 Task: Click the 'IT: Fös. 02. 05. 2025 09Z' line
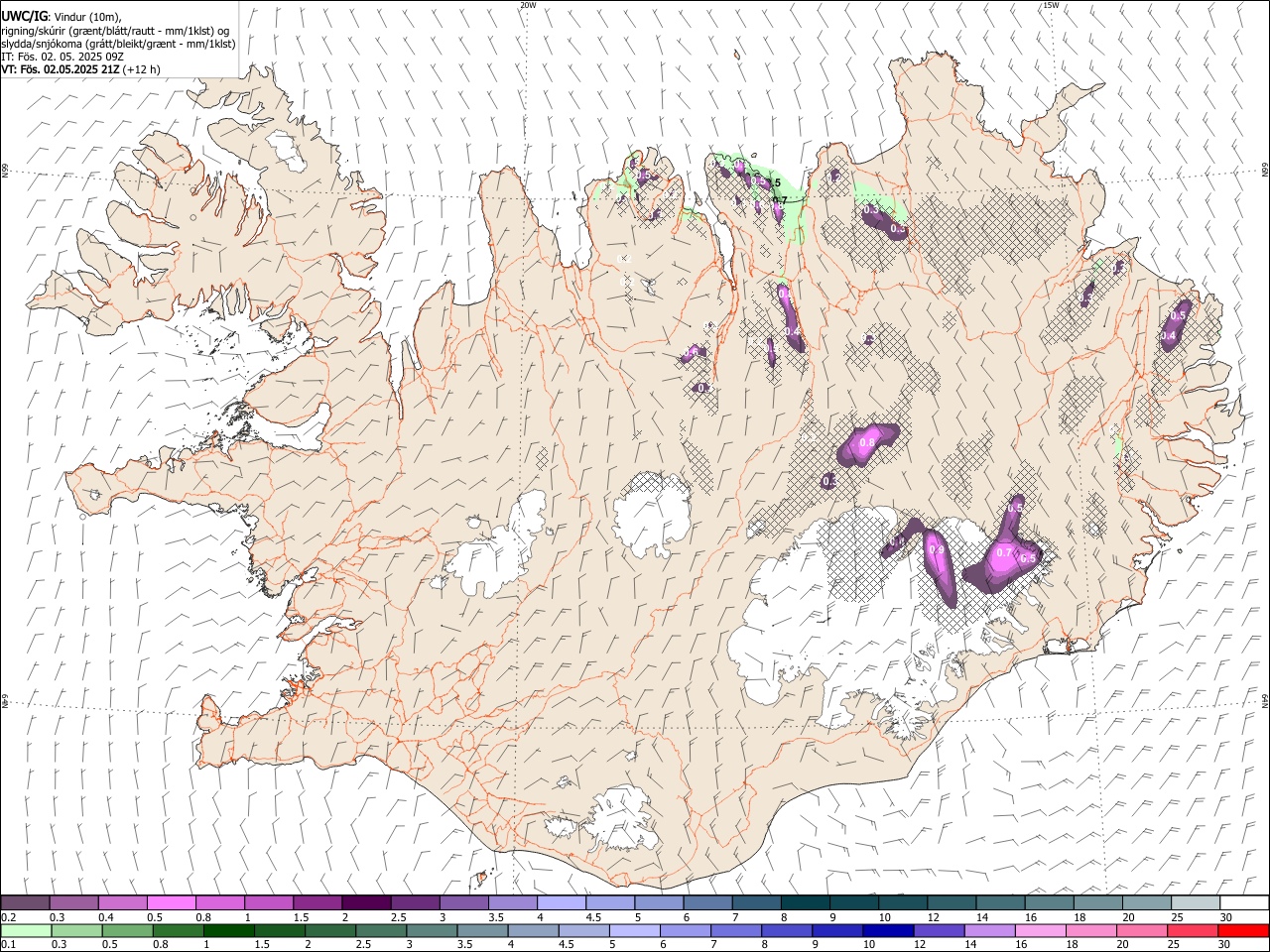(63, 57)
